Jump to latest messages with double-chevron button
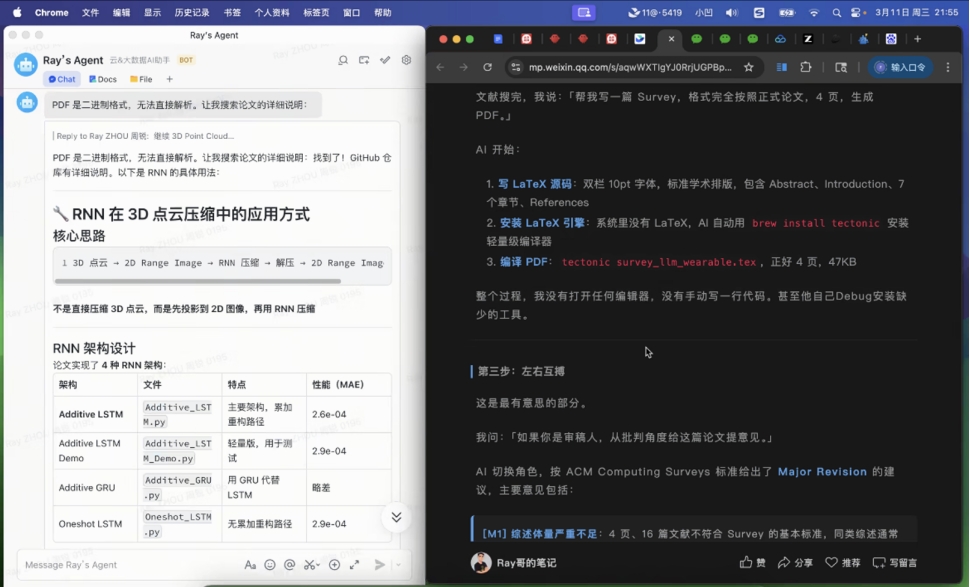 tap(396, 517)
